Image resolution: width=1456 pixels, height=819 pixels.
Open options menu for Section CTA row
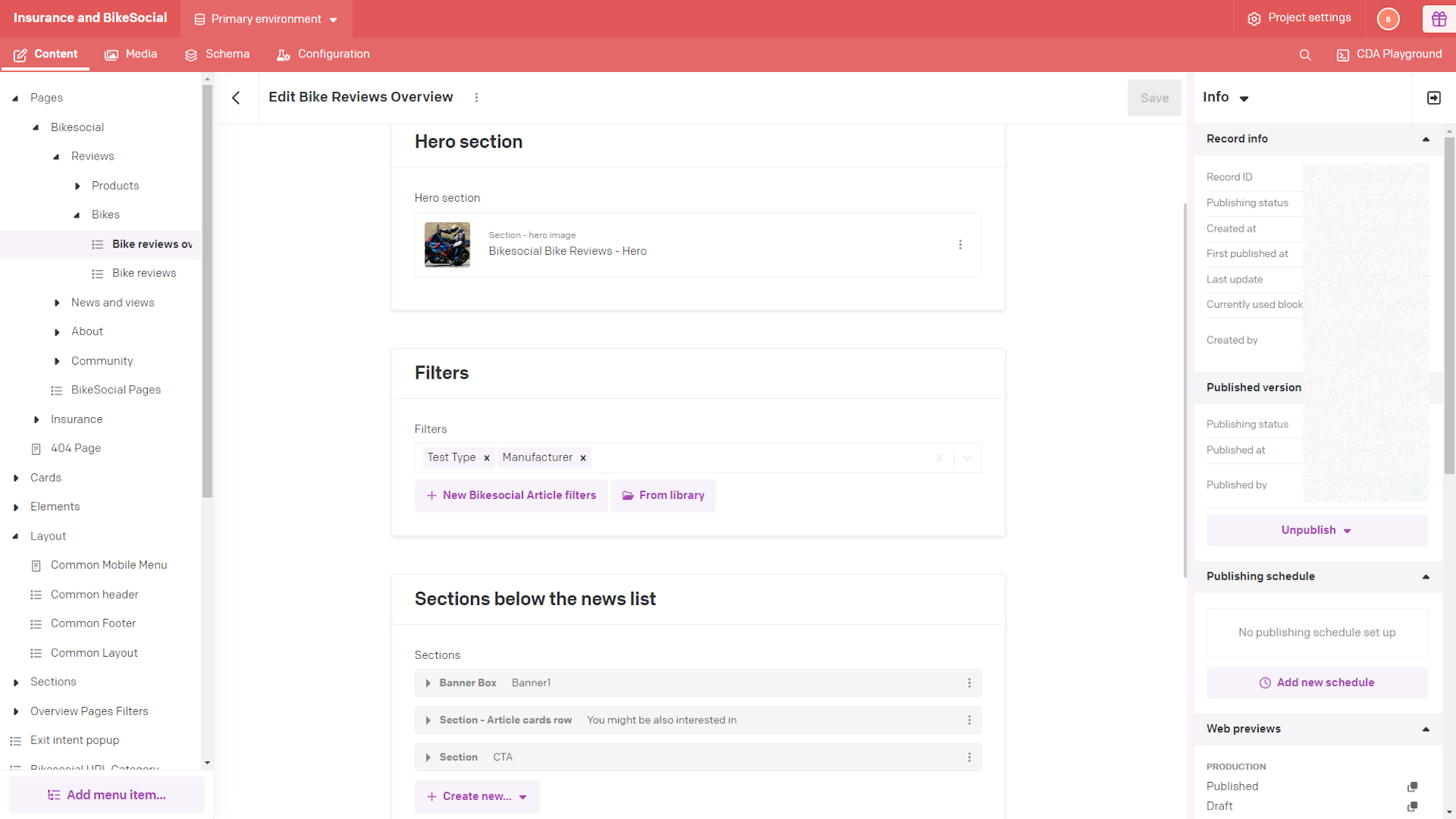pos(969,757)
